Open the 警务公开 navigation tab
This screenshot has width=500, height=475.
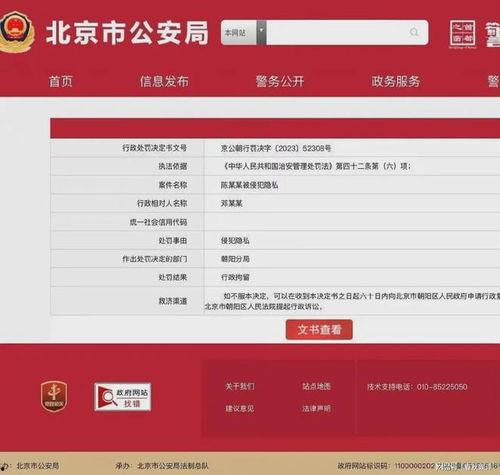click(280, 81)
